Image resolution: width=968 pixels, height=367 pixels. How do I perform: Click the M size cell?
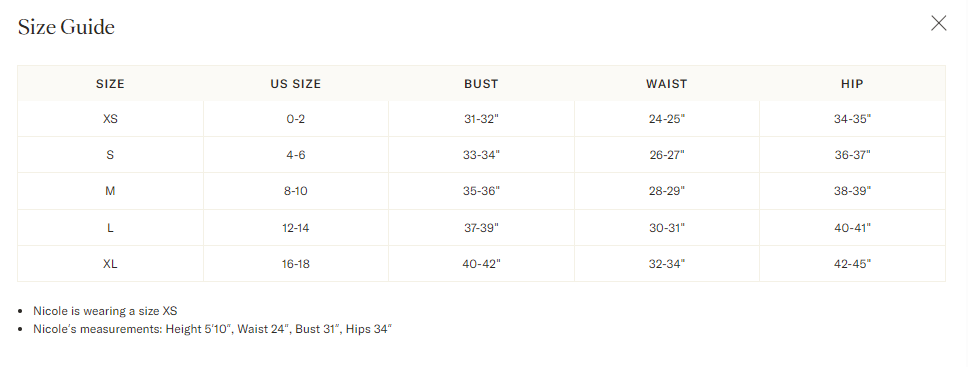(x=111, y=192)
